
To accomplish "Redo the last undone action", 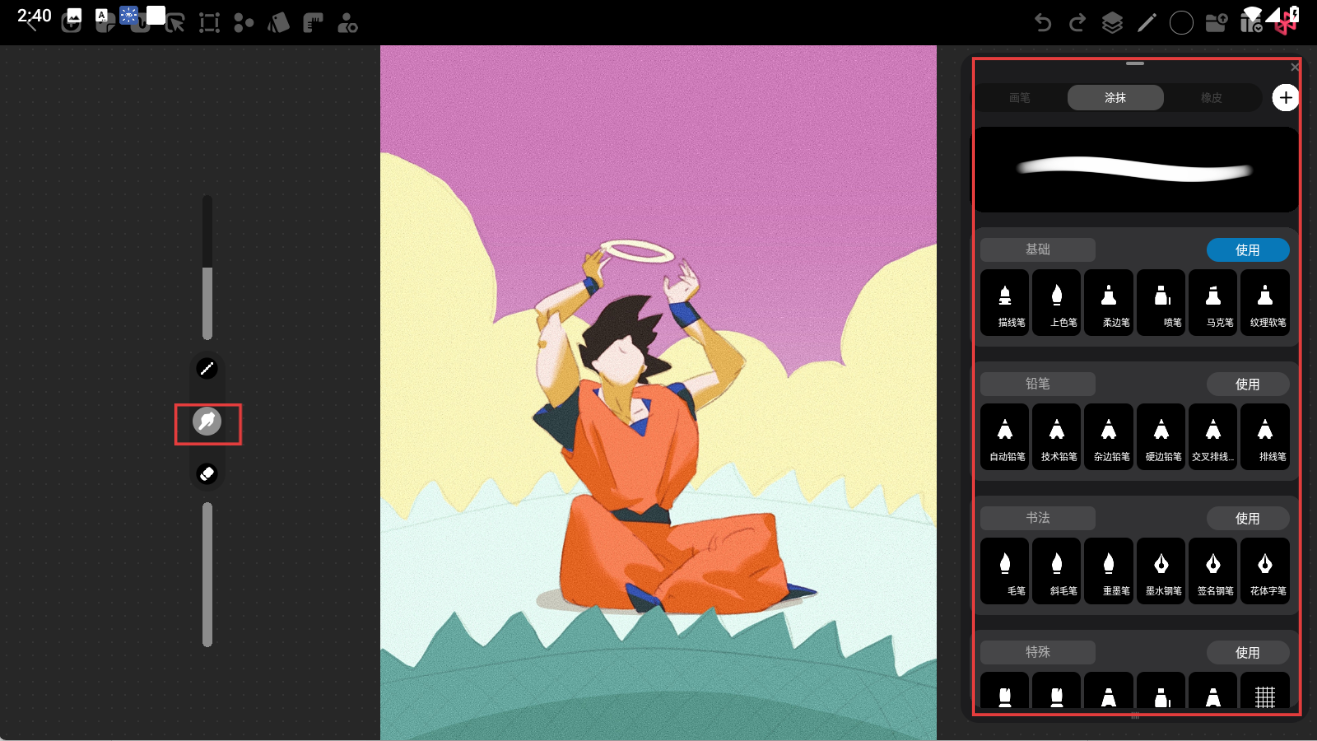I will (1077, 23).
